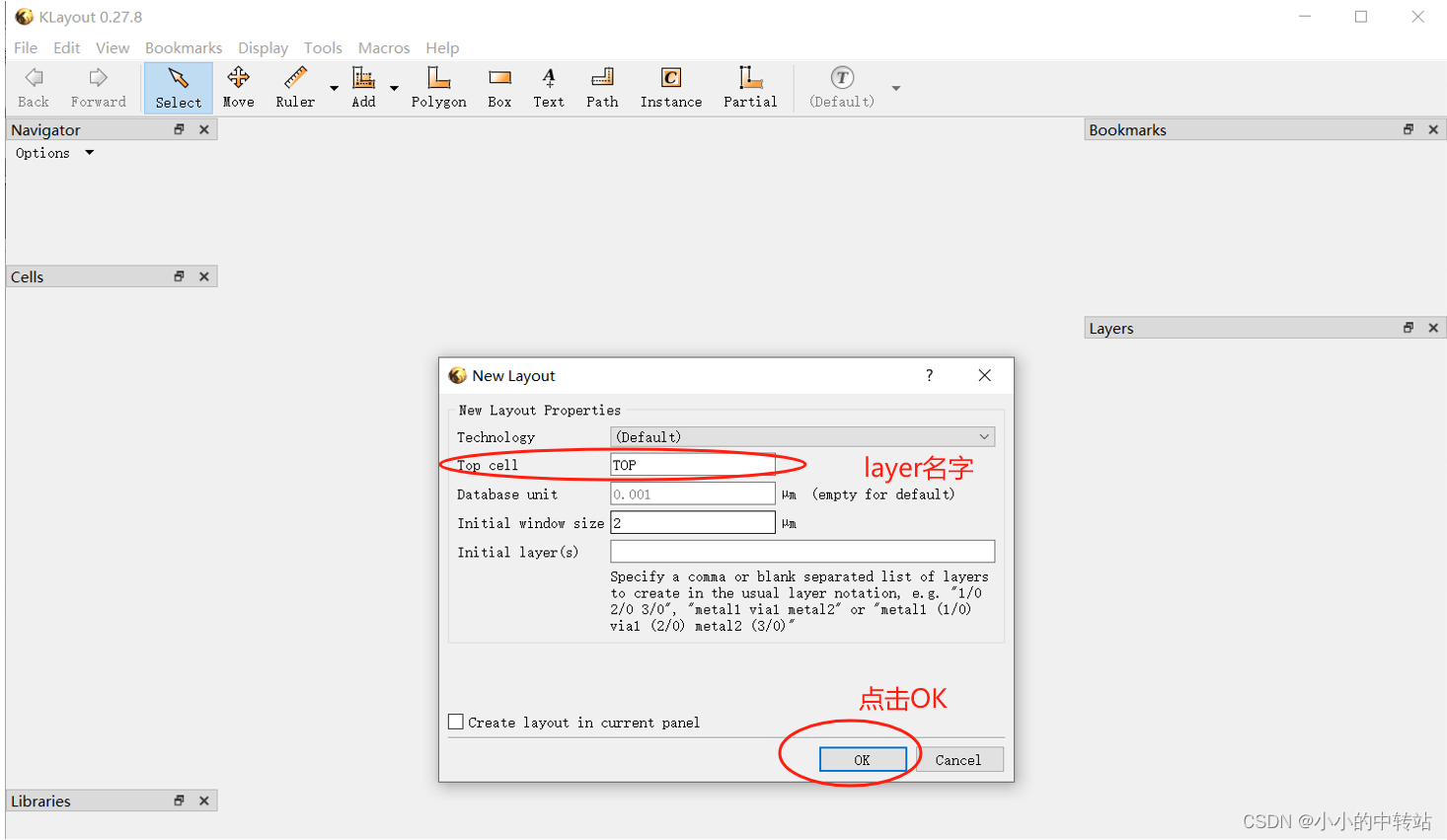Click the New Layout help question mark
Screen dimensions: 1447x840
[x=930, y=375]
